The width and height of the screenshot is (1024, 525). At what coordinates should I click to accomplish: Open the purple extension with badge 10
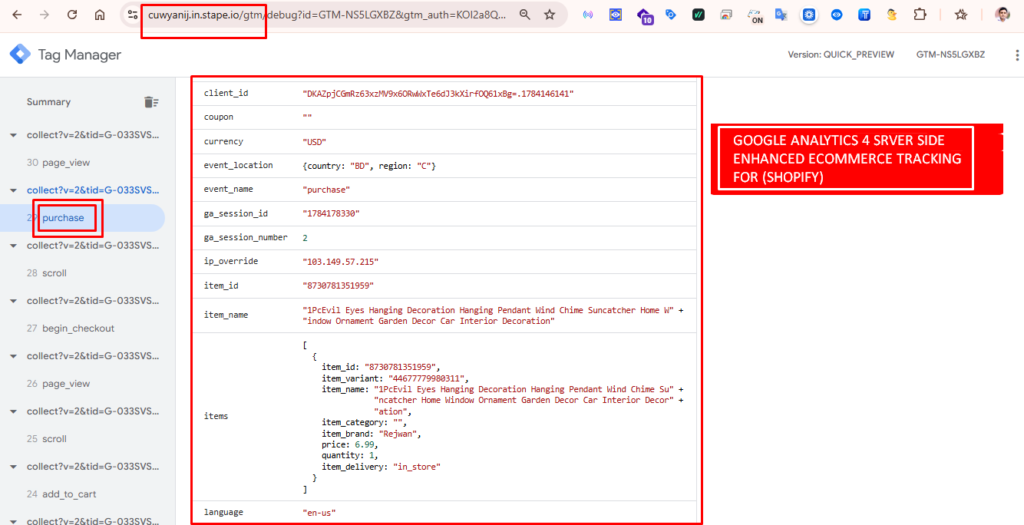tap(645, 16)
